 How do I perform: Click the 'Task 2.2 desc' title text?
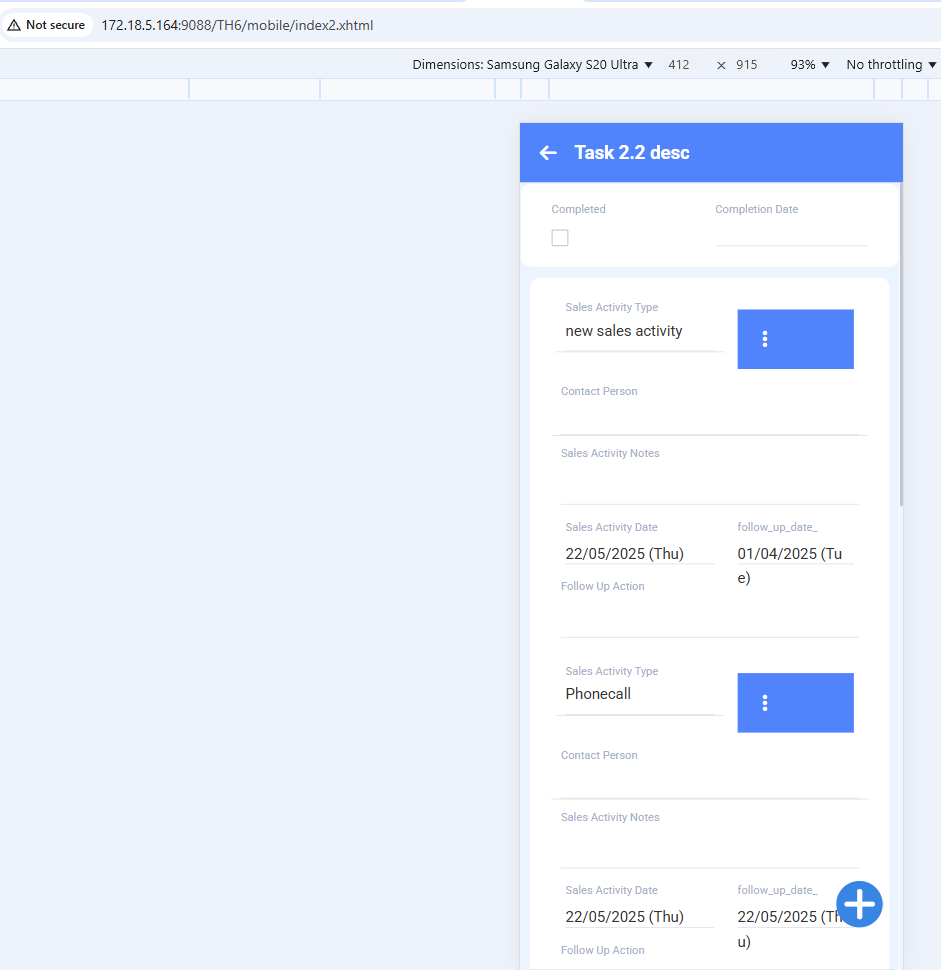pyautogui.click(x=632, y=153)
